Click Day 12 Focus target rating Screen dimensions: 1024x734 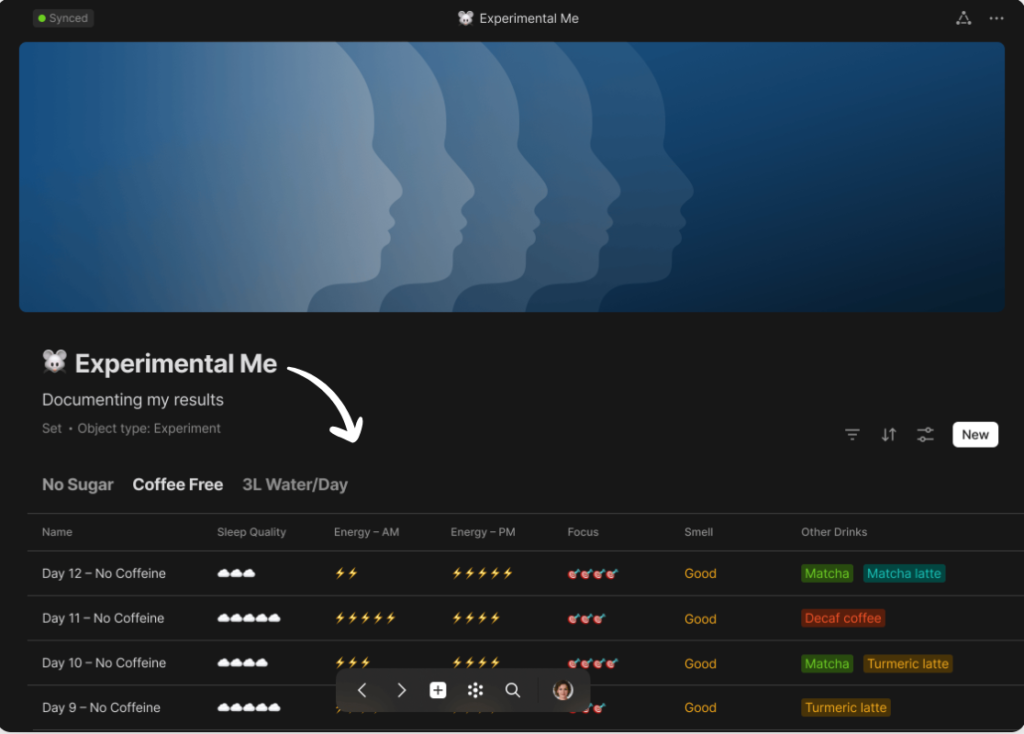tap(592, 574)
